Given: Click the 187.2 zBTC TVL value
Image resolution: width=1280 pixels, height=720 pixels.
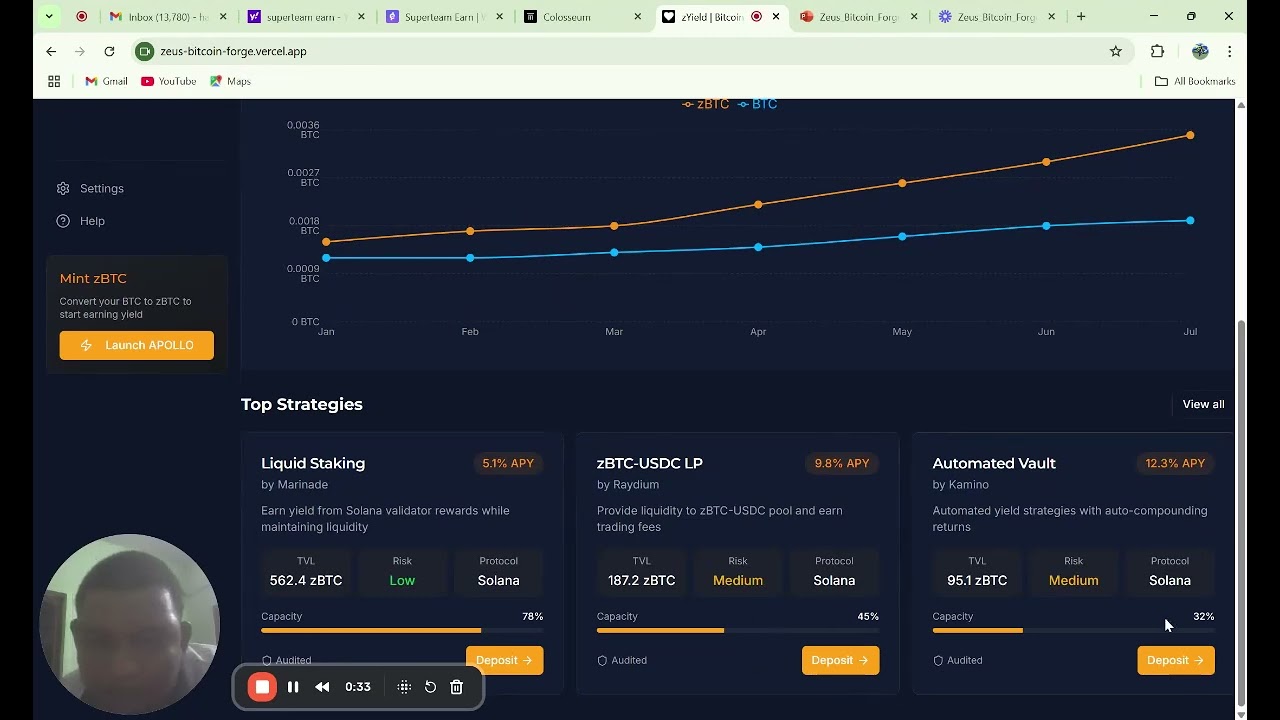Looking at the screenshot, I should tap(641, 580).
